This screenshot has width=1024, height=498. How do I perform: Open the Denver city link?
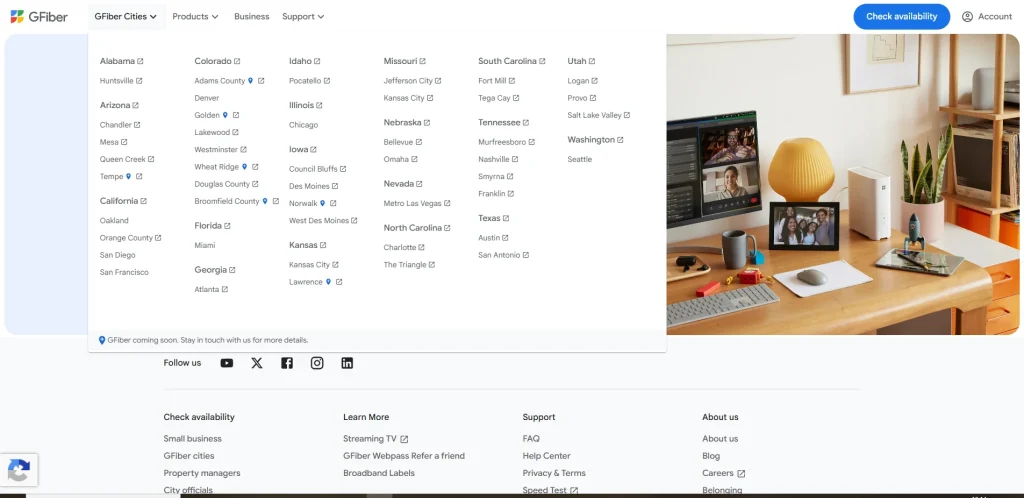(x=206, y=98)
